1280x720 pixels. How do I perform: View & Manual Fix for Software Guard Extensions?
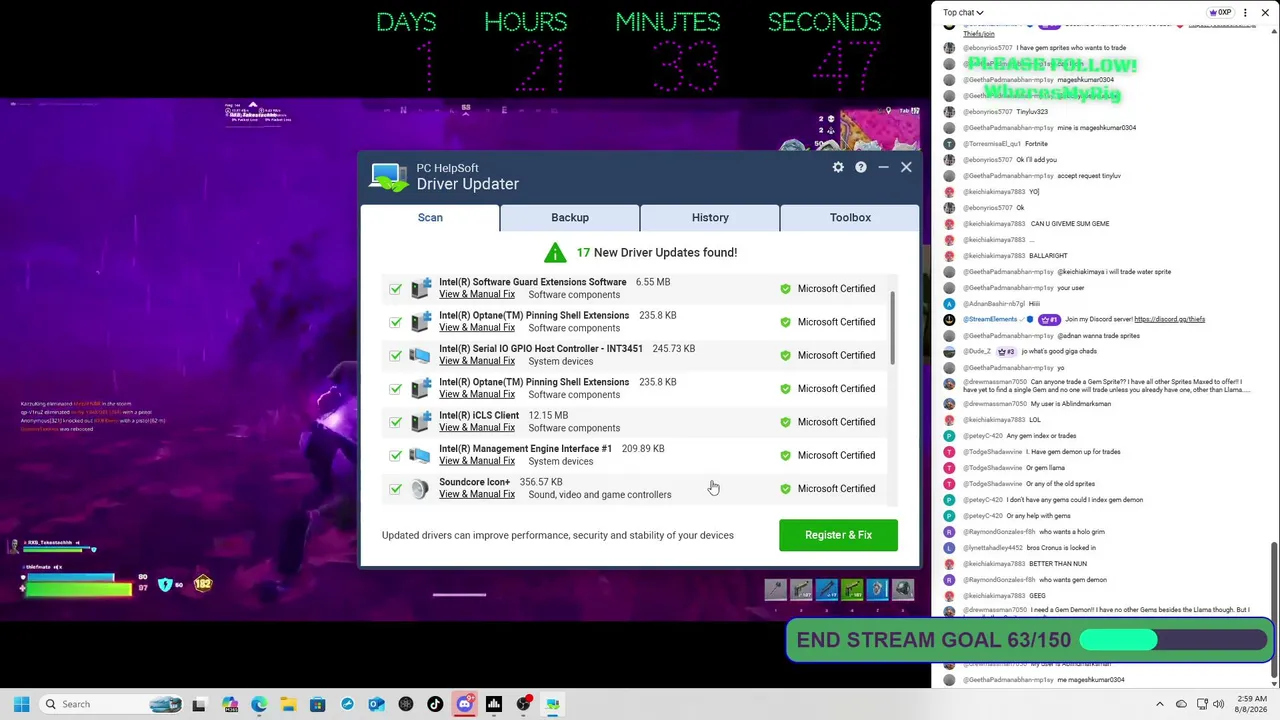[477, 294]
